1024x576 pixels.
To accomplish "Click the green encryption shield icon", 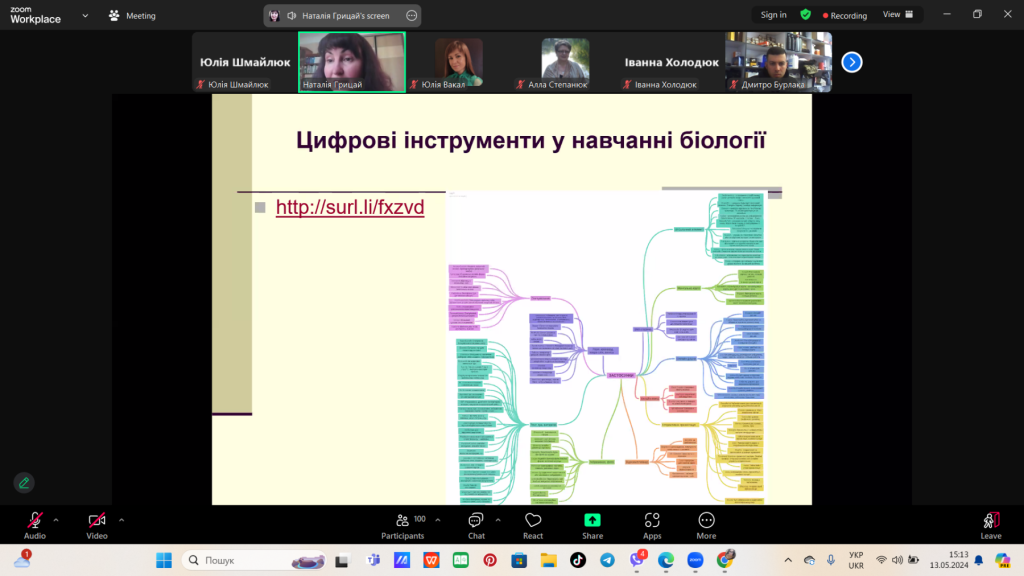I will pyautogui.click(x=805, y=15).
